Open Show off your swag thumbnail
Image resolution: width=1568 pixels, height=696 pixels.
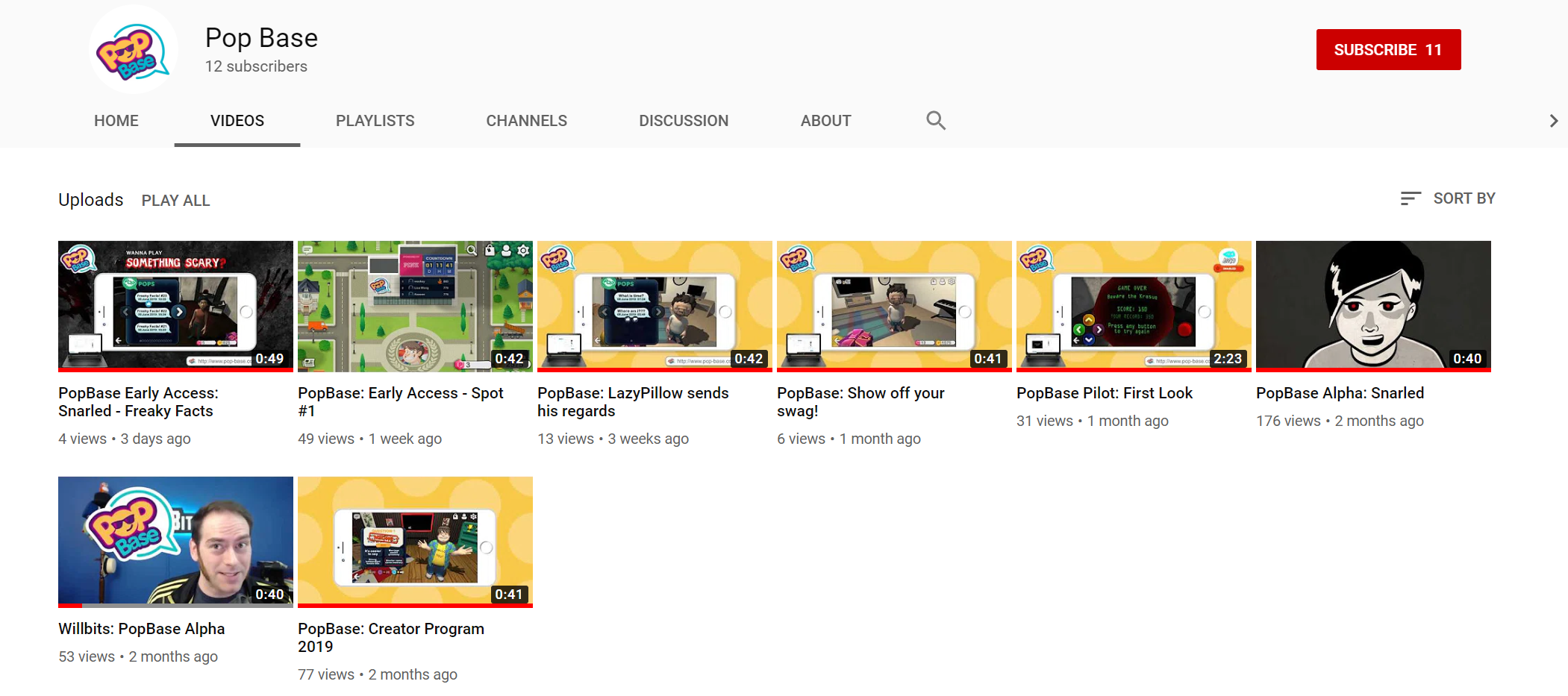click(x=894, y=306)
